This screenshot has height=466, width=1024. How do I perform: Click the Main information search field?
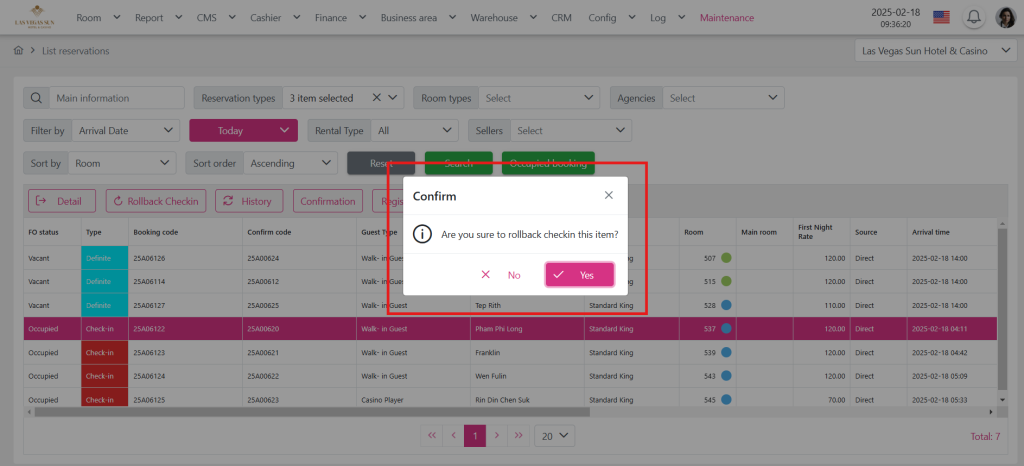116,98
